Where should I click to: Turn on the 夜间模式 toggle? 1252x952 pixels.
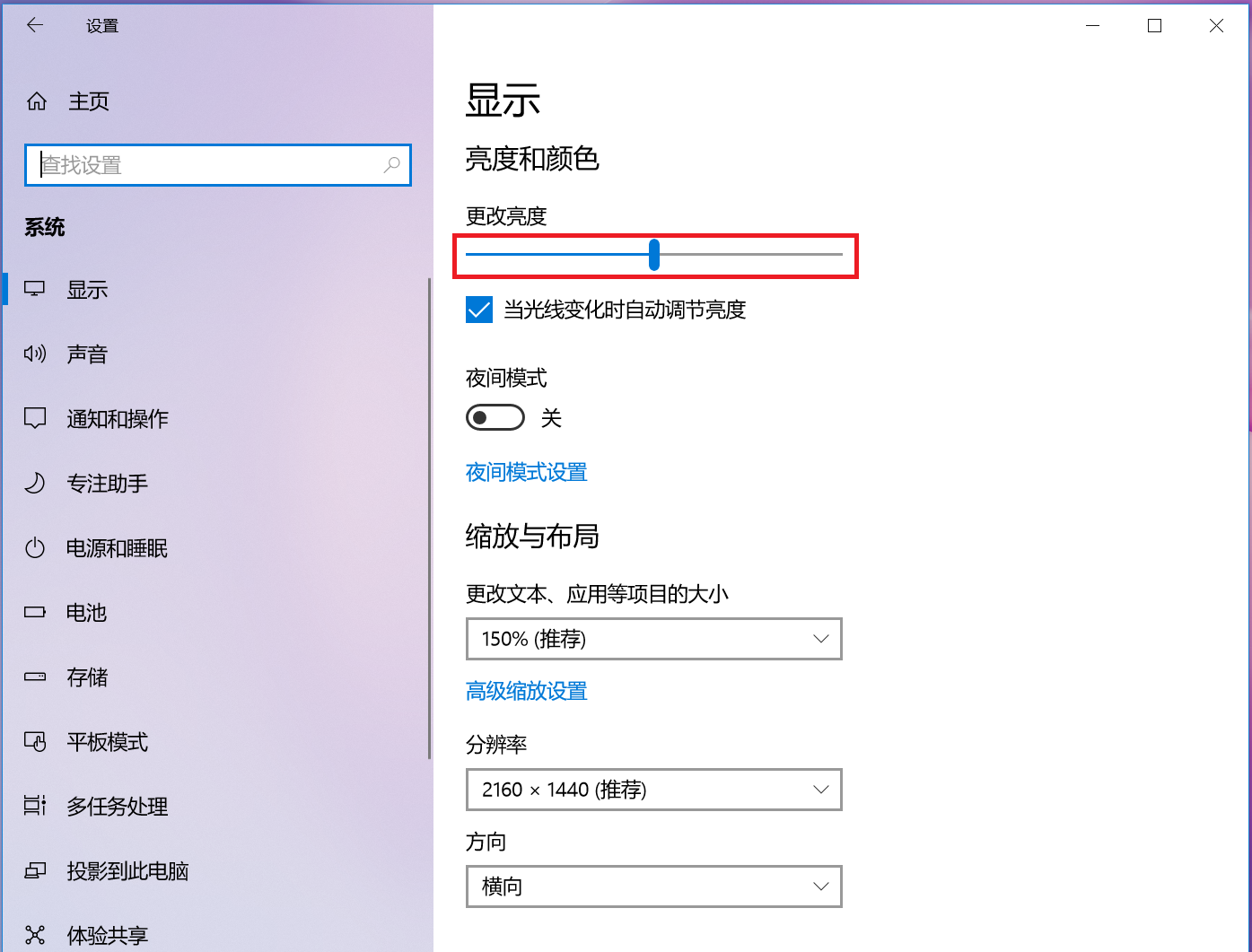495,418
